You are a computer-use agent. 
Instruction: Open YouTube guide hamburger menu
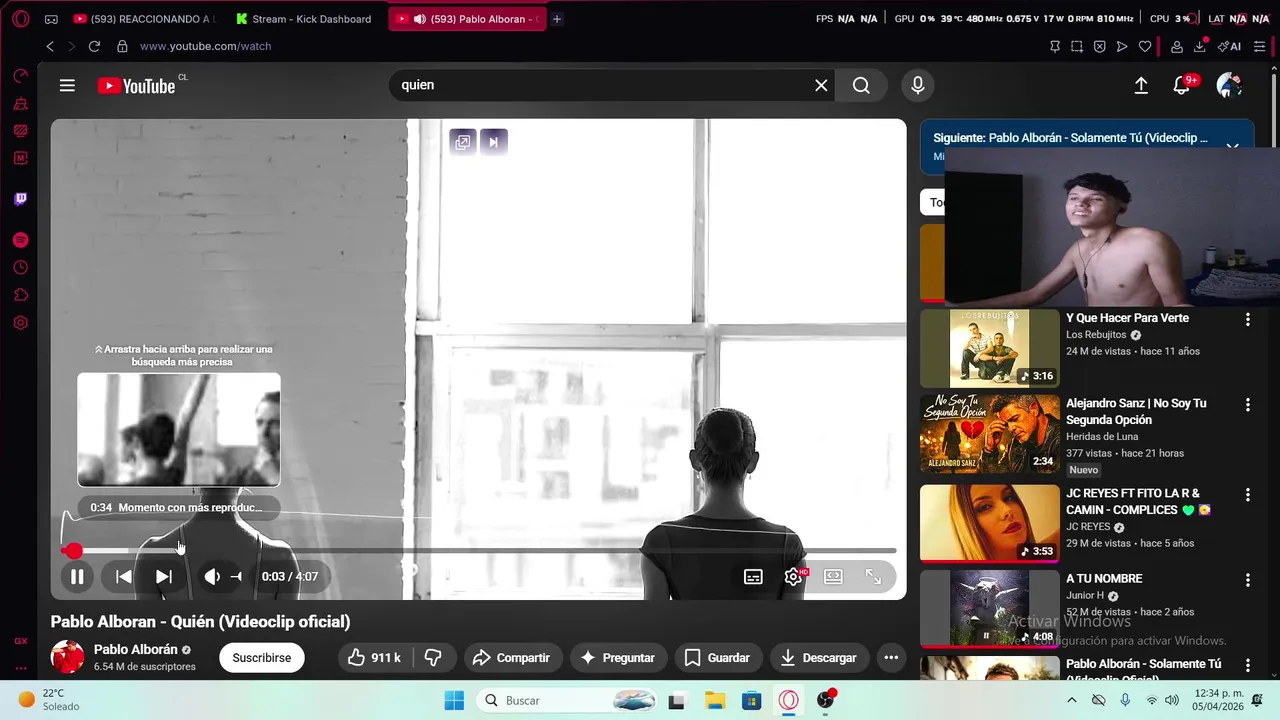pos(67,85)
